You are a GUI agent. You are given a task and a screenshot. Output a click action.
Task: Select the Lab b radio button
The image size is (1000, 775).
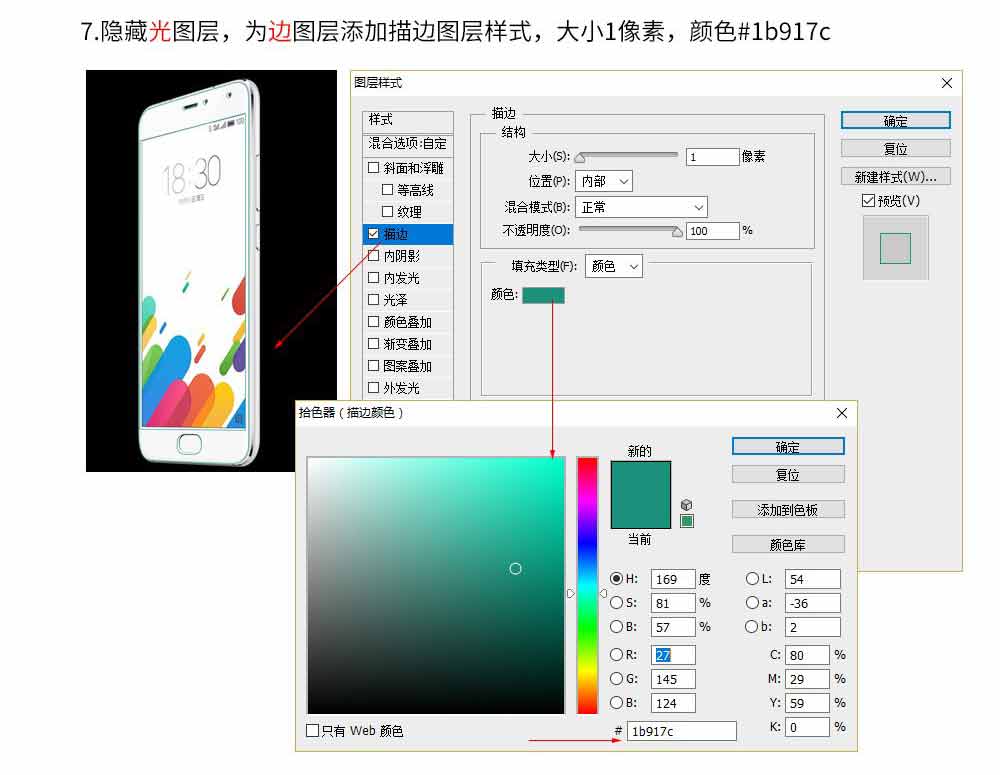752,626
